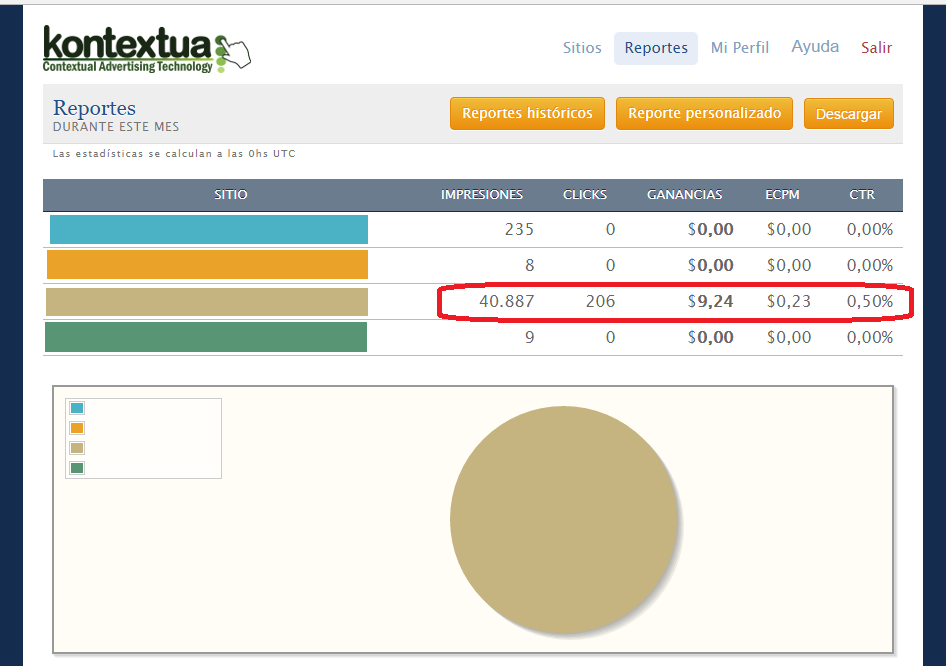Select impressions value 40.887

(x=507, y=301)
